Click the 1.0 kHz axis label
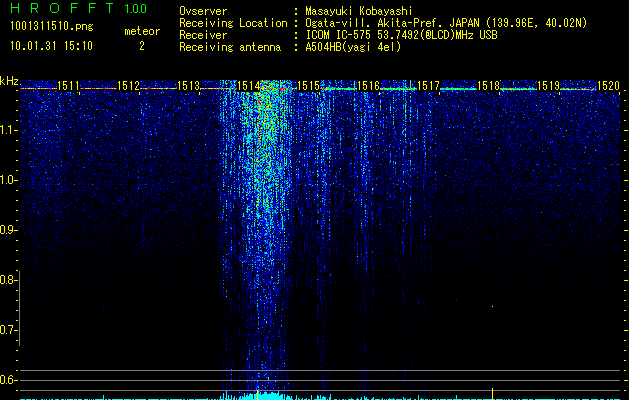629x400 pixels. click(x=8, y=180)
